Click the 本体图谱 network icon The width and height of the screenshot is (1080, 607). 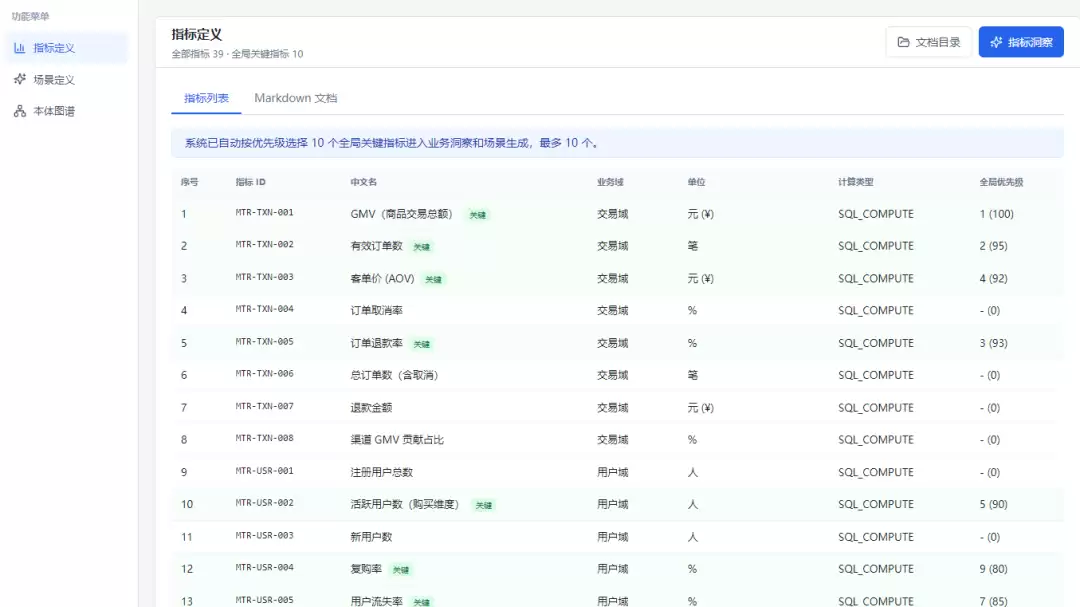point(19,111)
